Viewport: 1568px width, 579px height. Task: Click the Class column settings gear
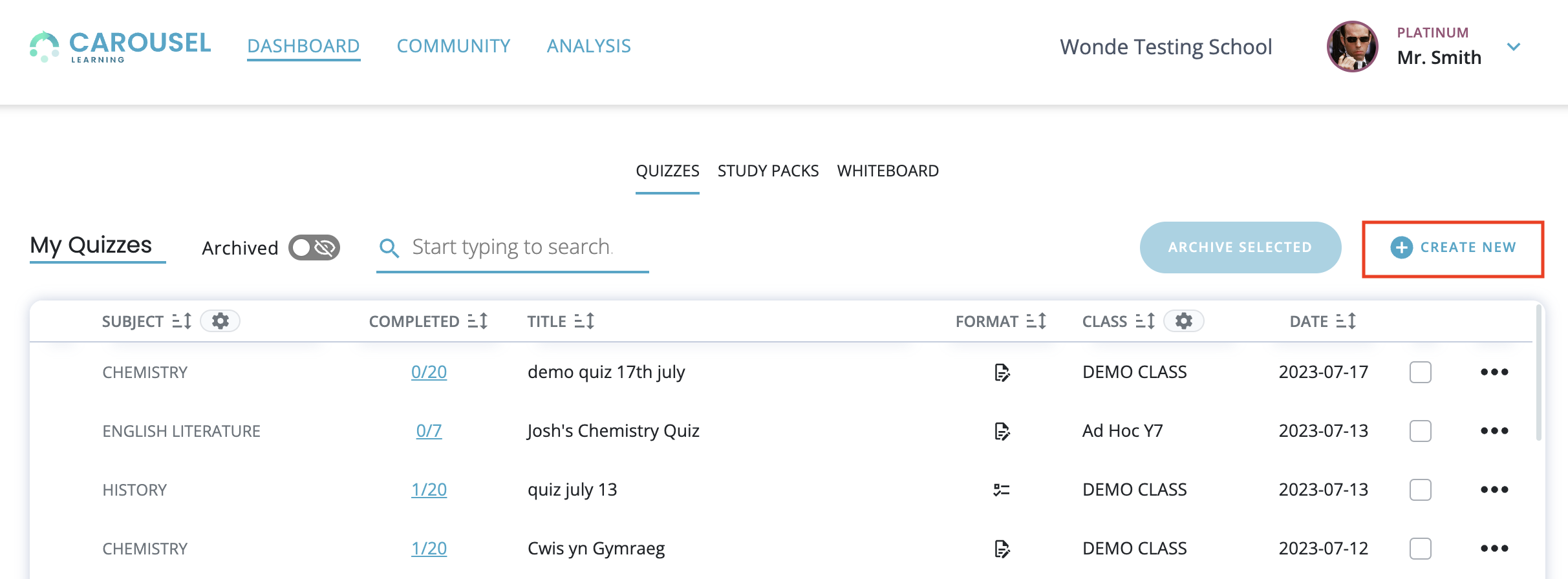(x=1183, y=321)
